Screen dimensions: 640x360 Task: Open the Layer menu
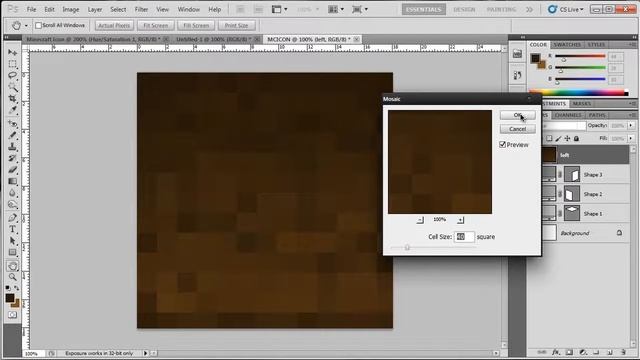(x=95, y=9)
